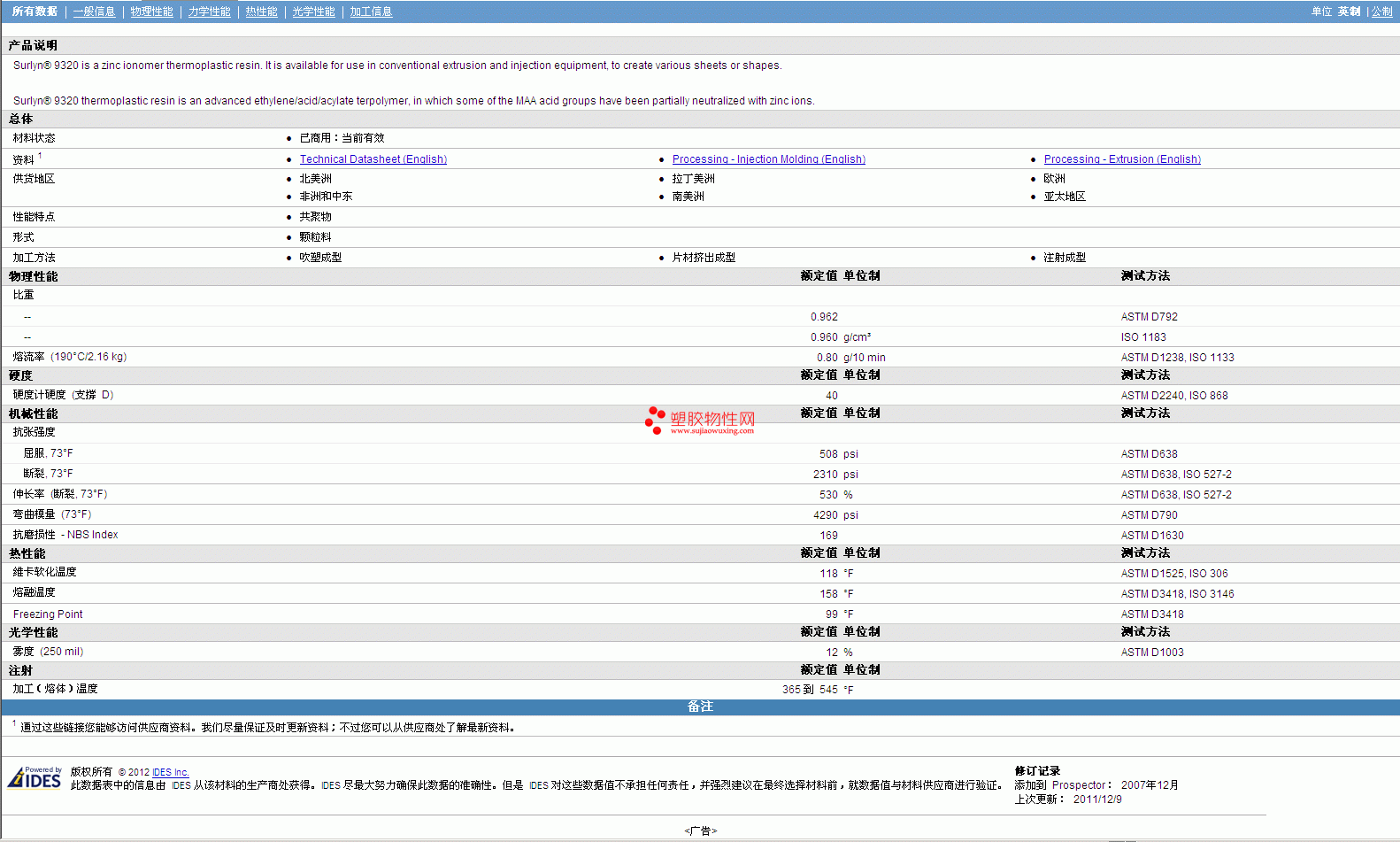
Task: Click the 共聚物 feature text
Action: click(x=315, y=217)
